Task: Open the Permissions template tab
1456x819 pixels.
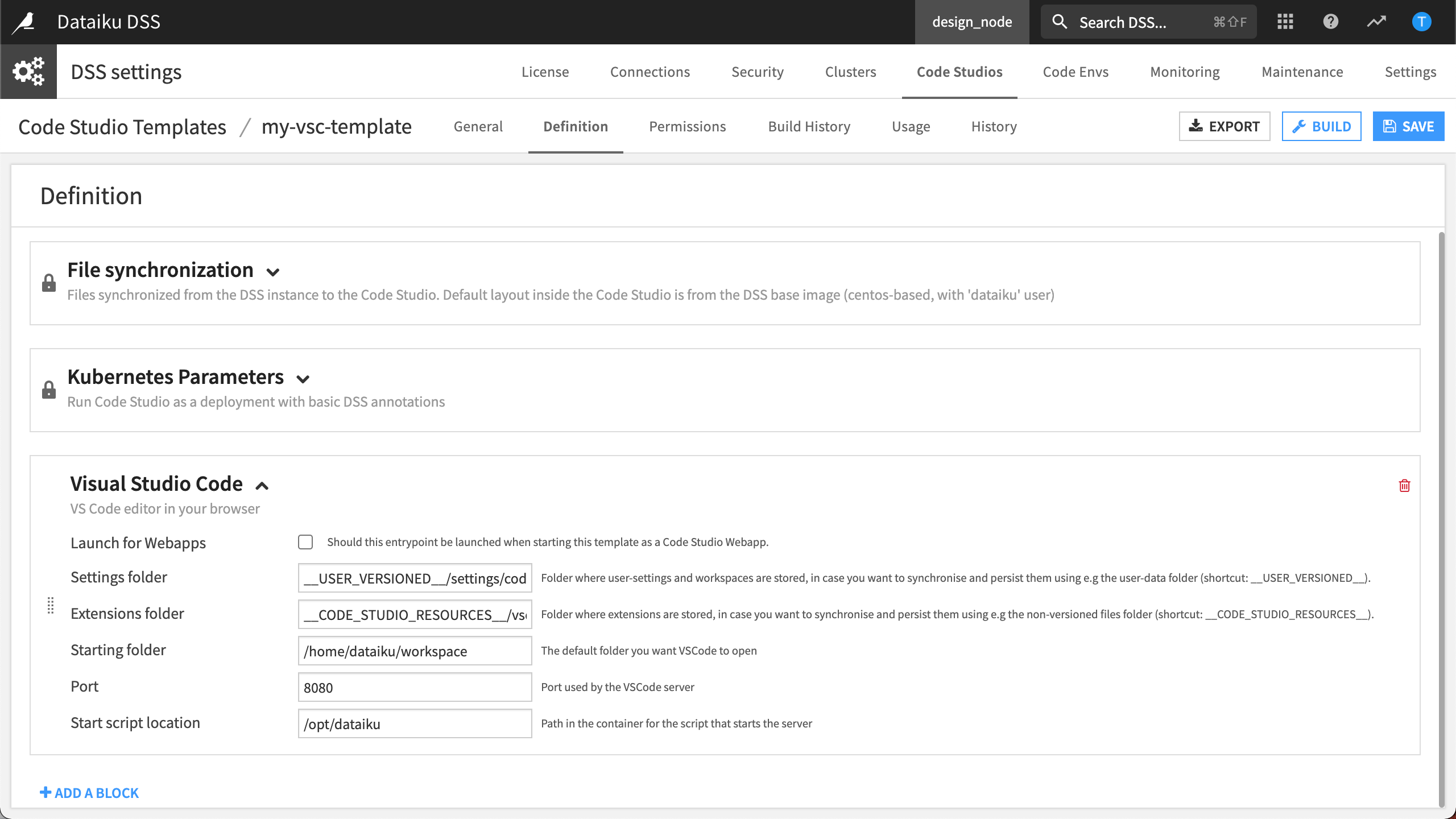Action: [688, 126]
